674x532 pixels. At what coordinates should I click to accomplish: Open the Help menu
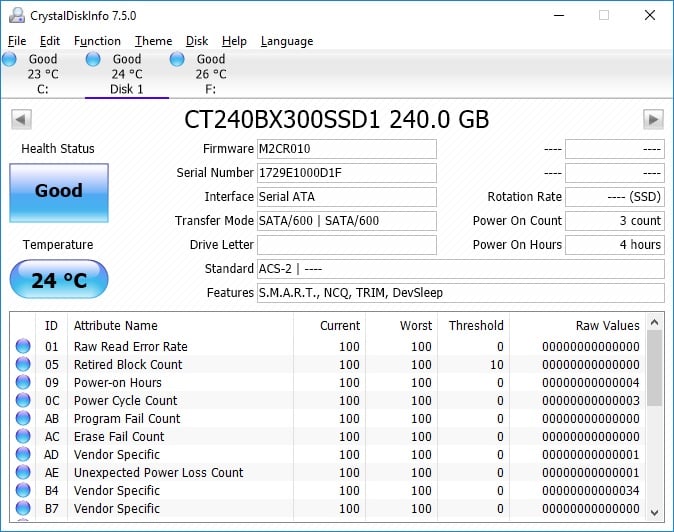tap(234, 41)
